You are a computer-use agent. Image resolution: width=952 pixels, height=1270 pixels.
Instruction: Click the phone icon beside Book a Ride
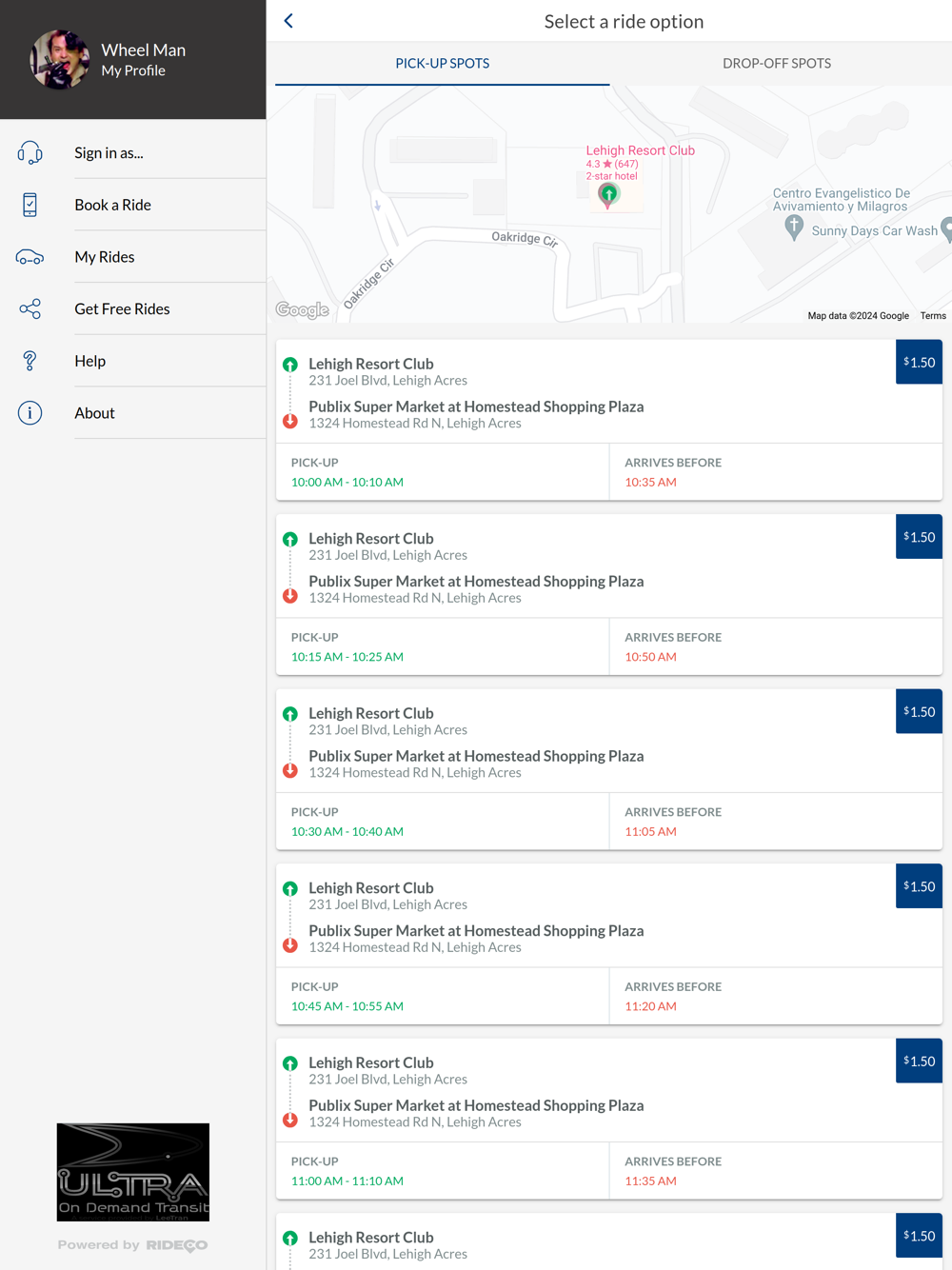click(30, 205)
